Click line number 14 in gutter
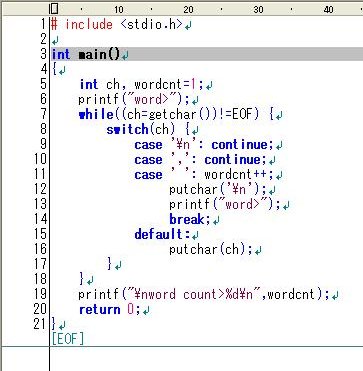 point(40,219)
